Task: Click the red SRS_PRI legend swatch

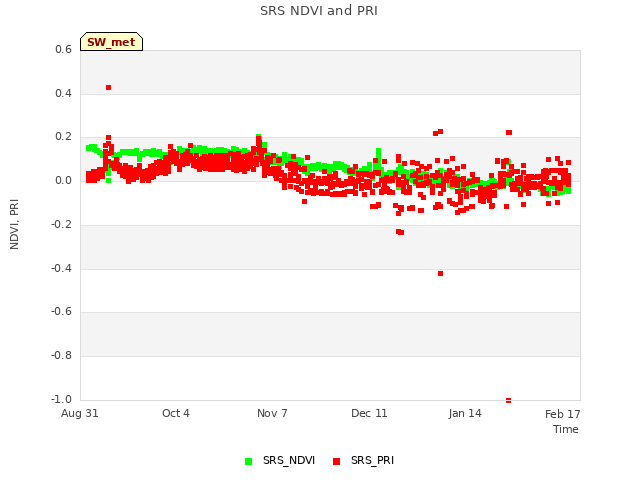Action: pos(336,461)
